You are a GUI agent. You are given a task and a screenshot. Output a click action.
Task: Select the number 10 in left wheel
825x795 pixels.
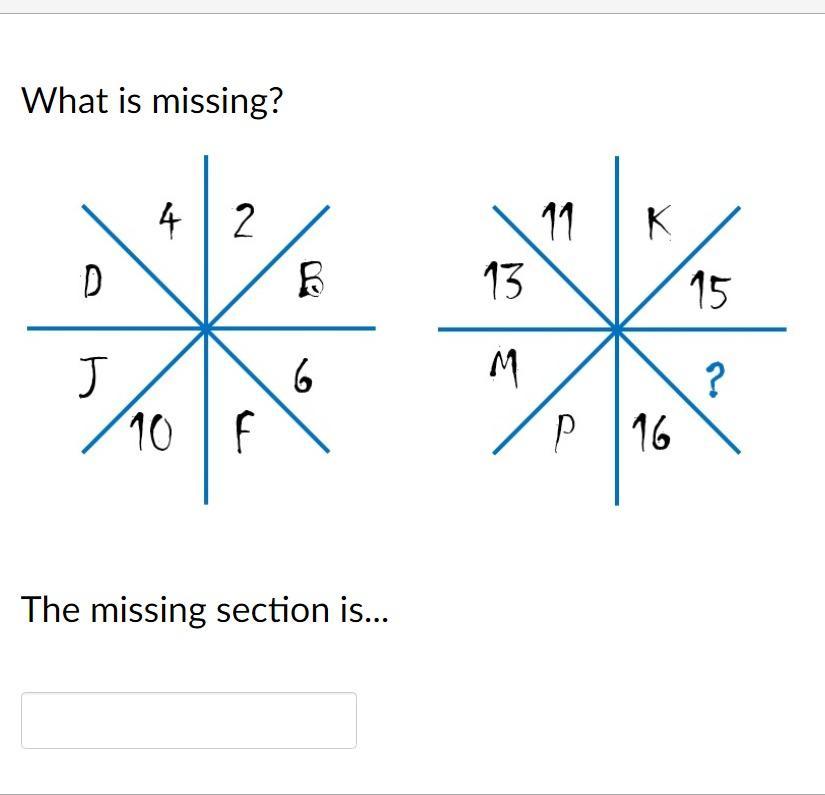click(151, 433)
